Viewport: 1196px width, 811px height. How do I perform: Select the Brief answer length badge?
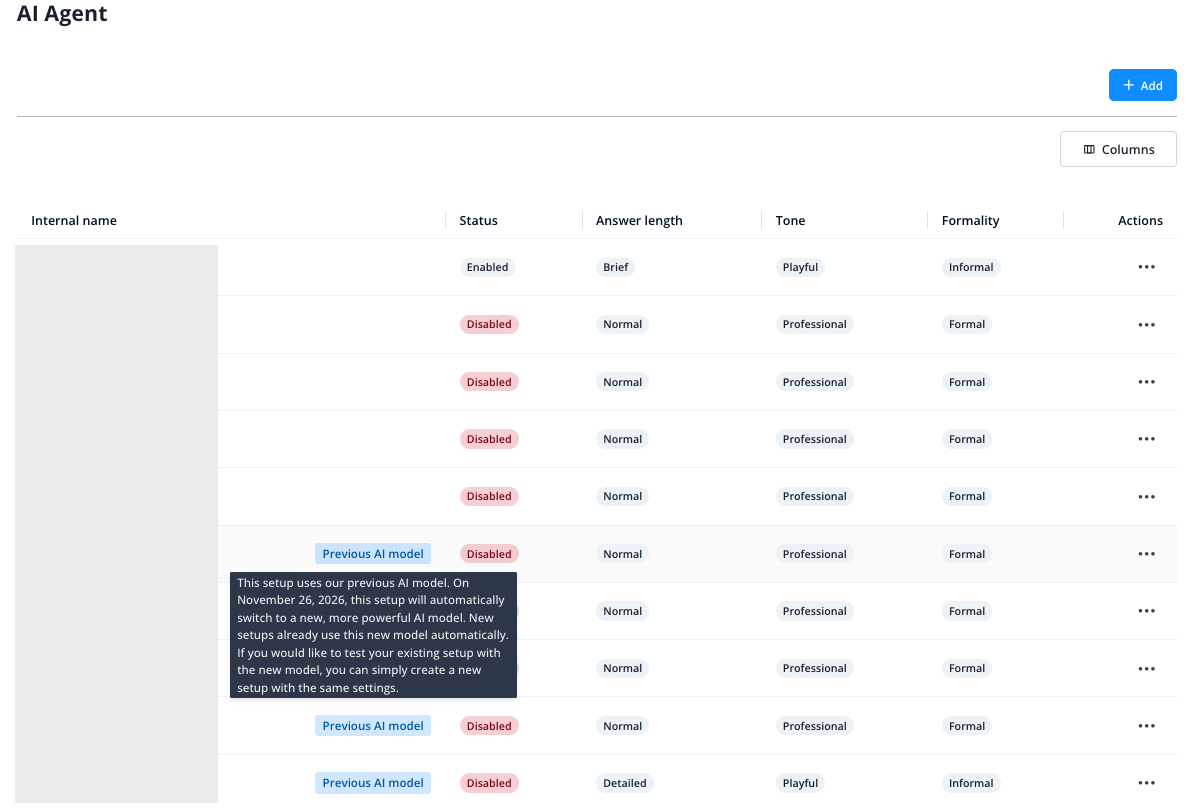tap(616, 267)
